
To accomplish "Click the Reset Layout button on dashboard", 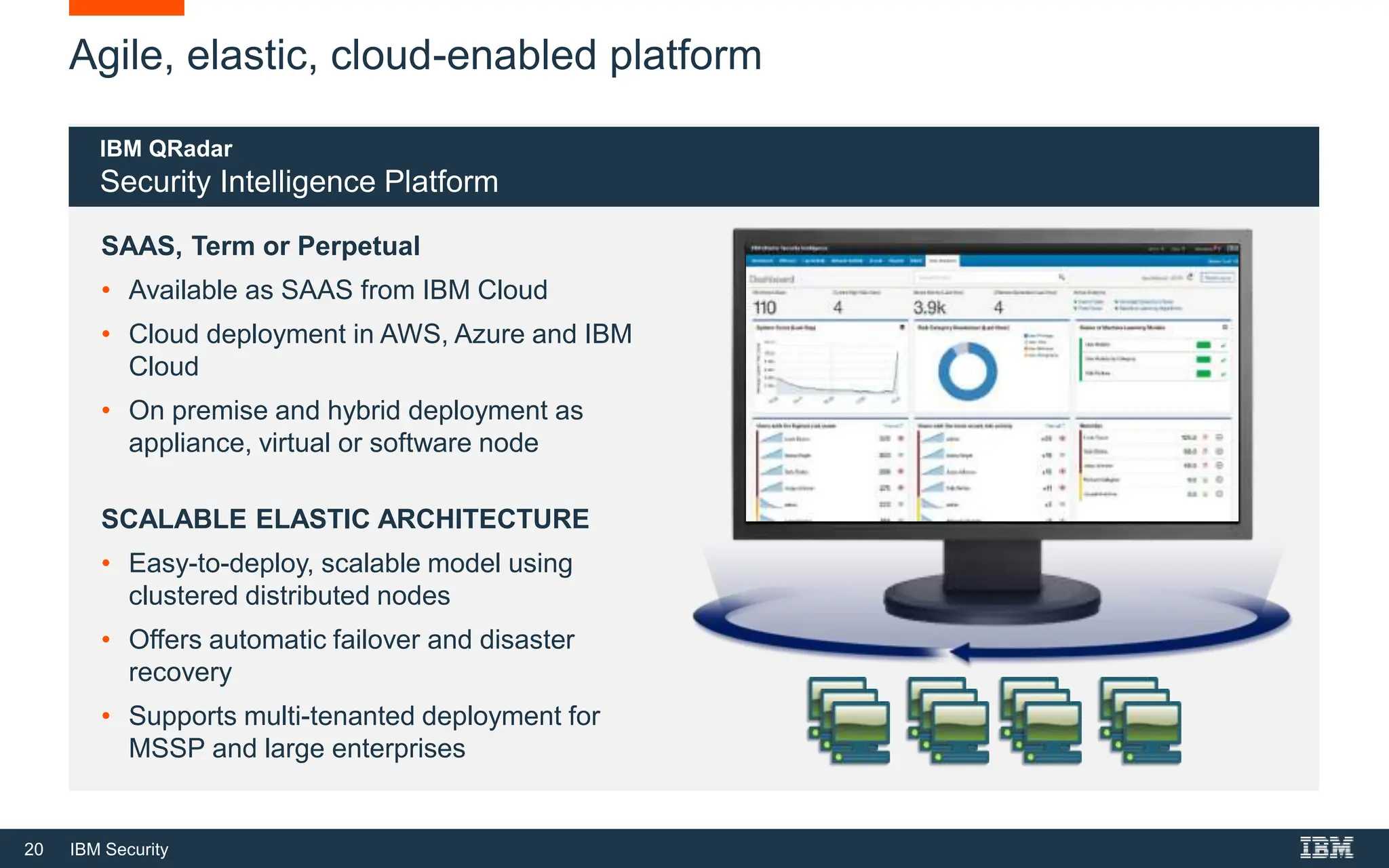I will (x=1218, y=277).
